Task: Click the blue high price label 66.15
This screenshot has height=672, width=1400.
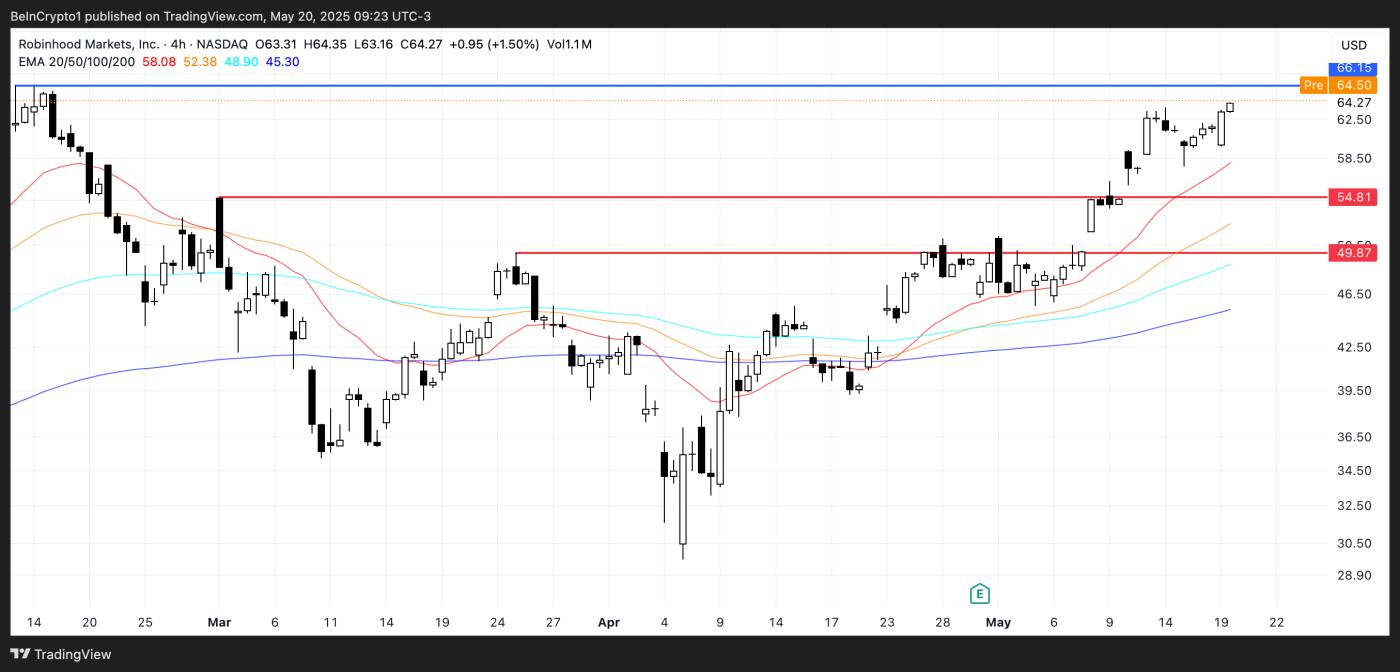Action: (1352, 68)
